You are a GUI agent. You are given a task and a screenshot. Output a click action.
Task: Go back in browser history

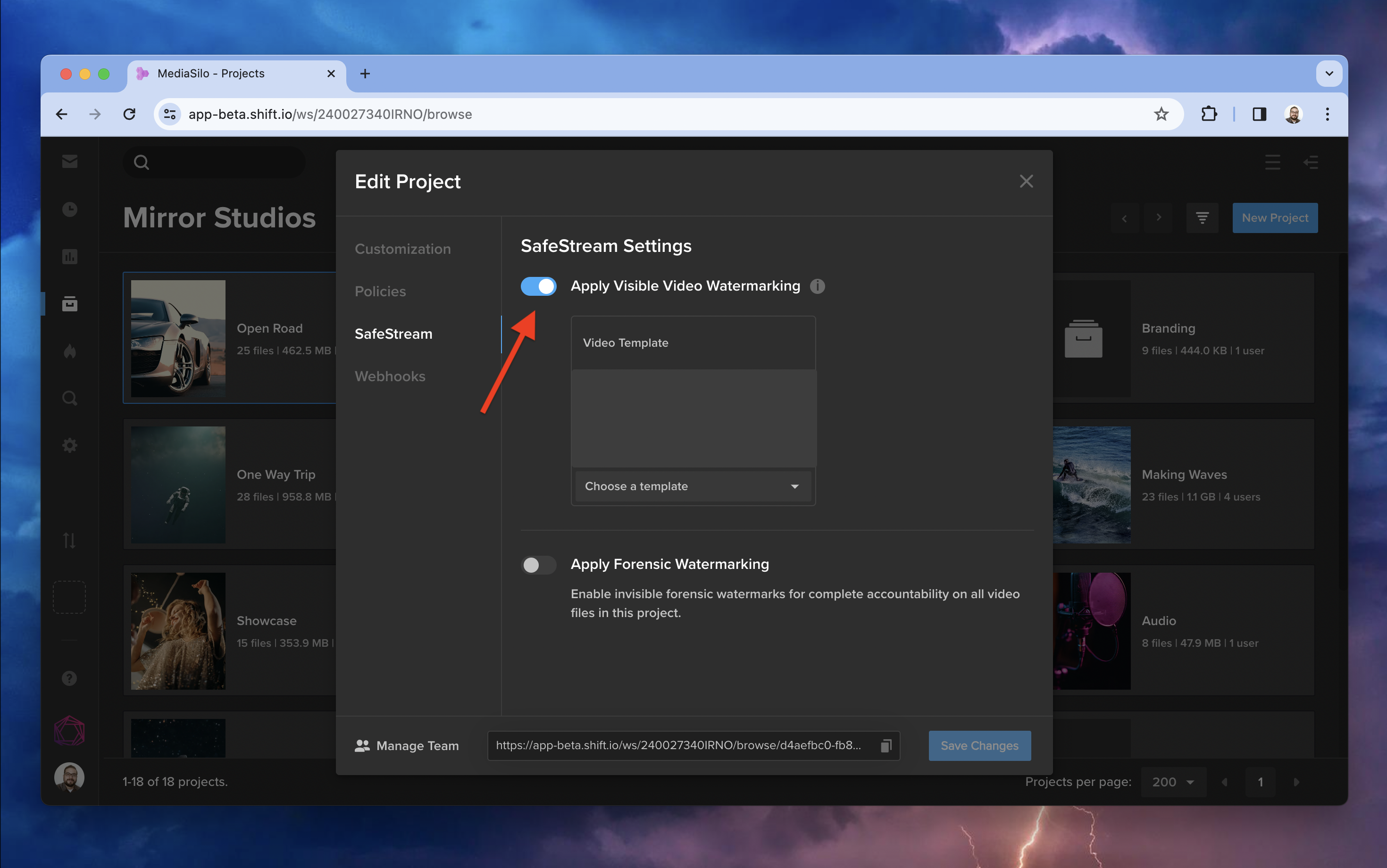click(x=62, y=114)
